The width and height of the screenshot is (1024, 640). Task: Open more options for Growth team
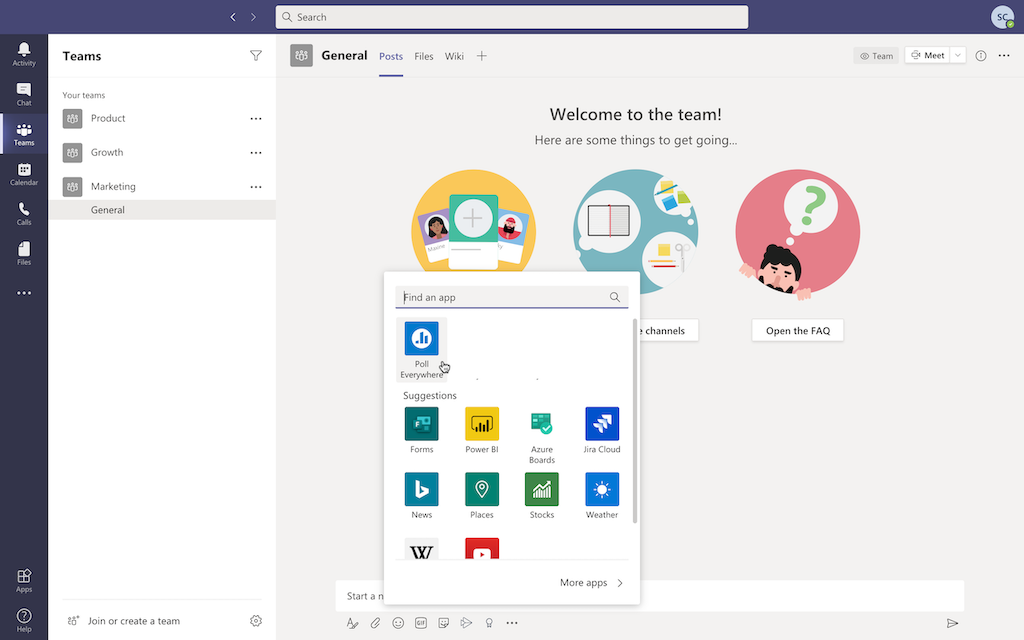pyautogui.click(x=256, y=152)
